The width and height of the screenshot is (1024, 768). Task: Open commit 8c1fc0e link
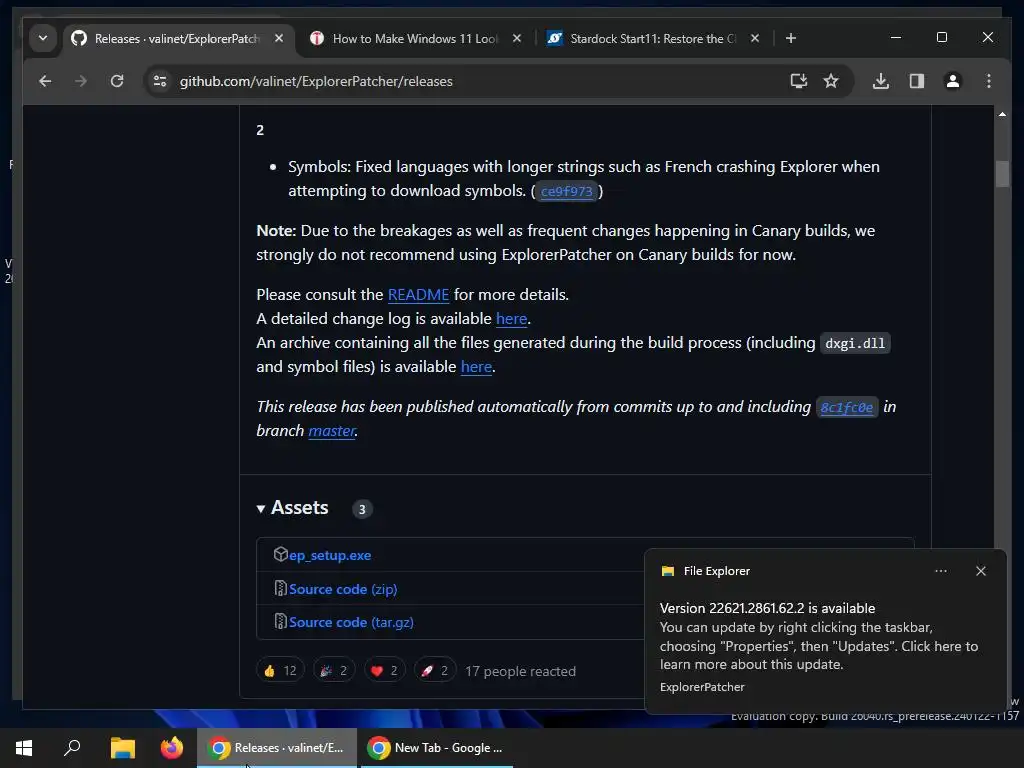(846, 408)
